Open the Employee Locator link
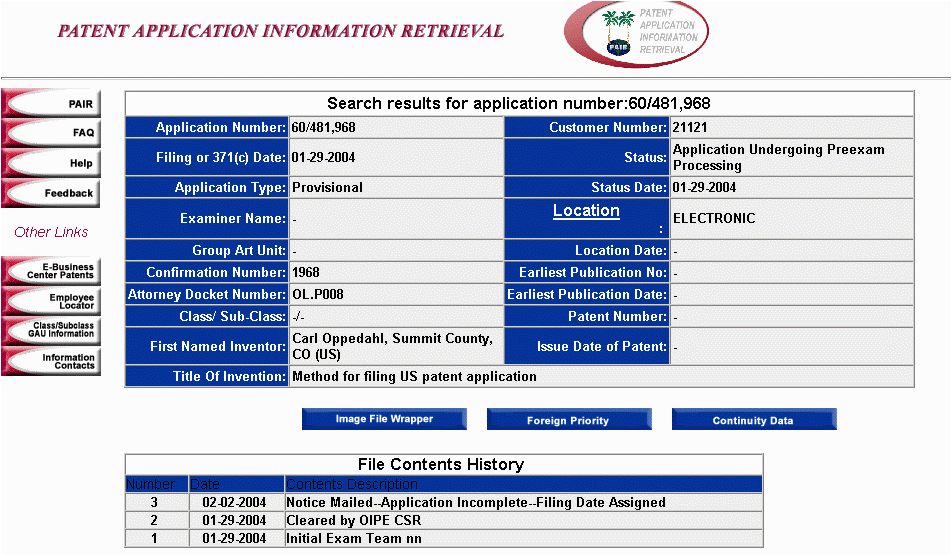 (x=51, y=301)
